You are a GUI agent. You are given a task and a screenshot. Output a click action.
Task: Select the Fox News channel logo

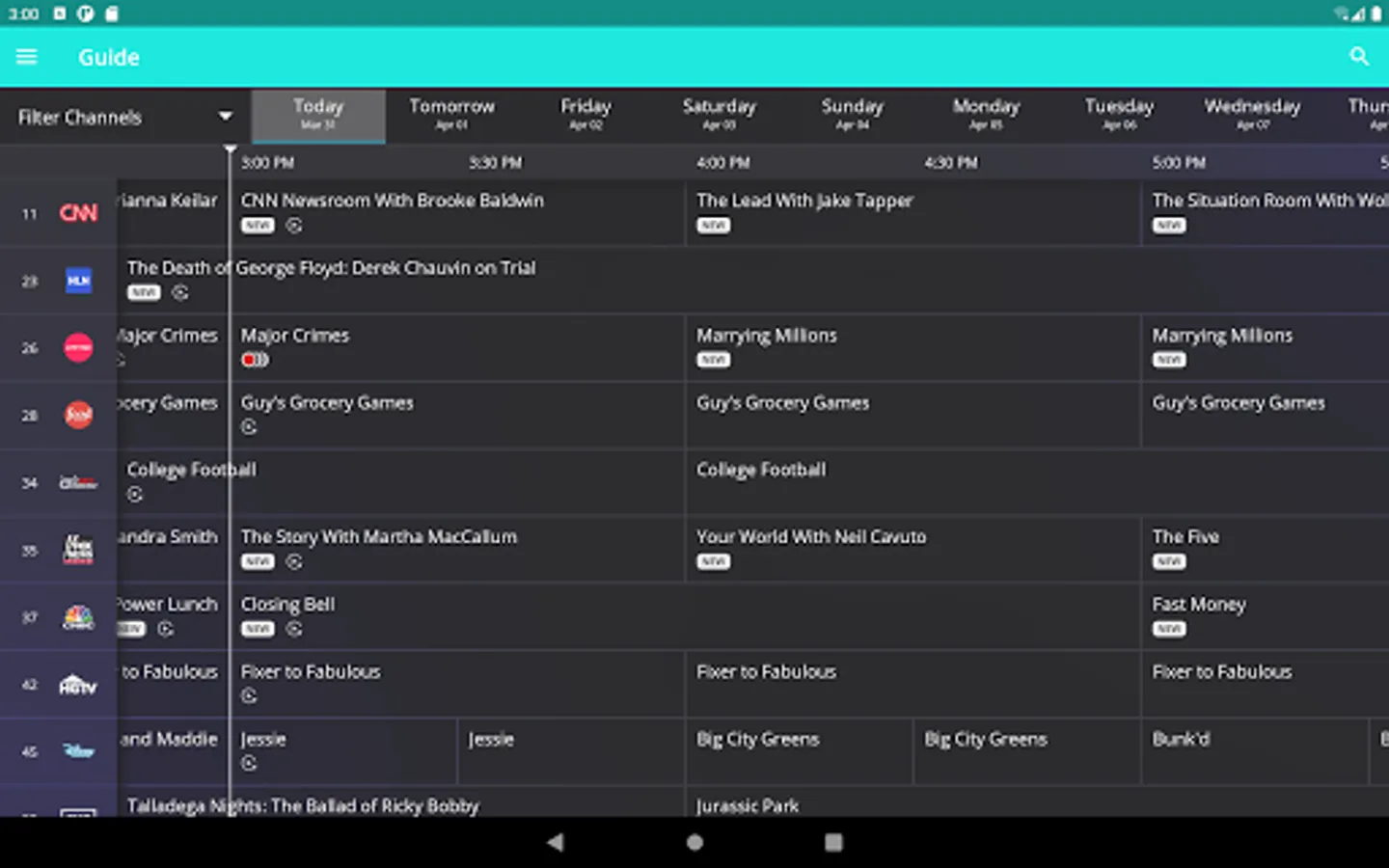point(78,549)
